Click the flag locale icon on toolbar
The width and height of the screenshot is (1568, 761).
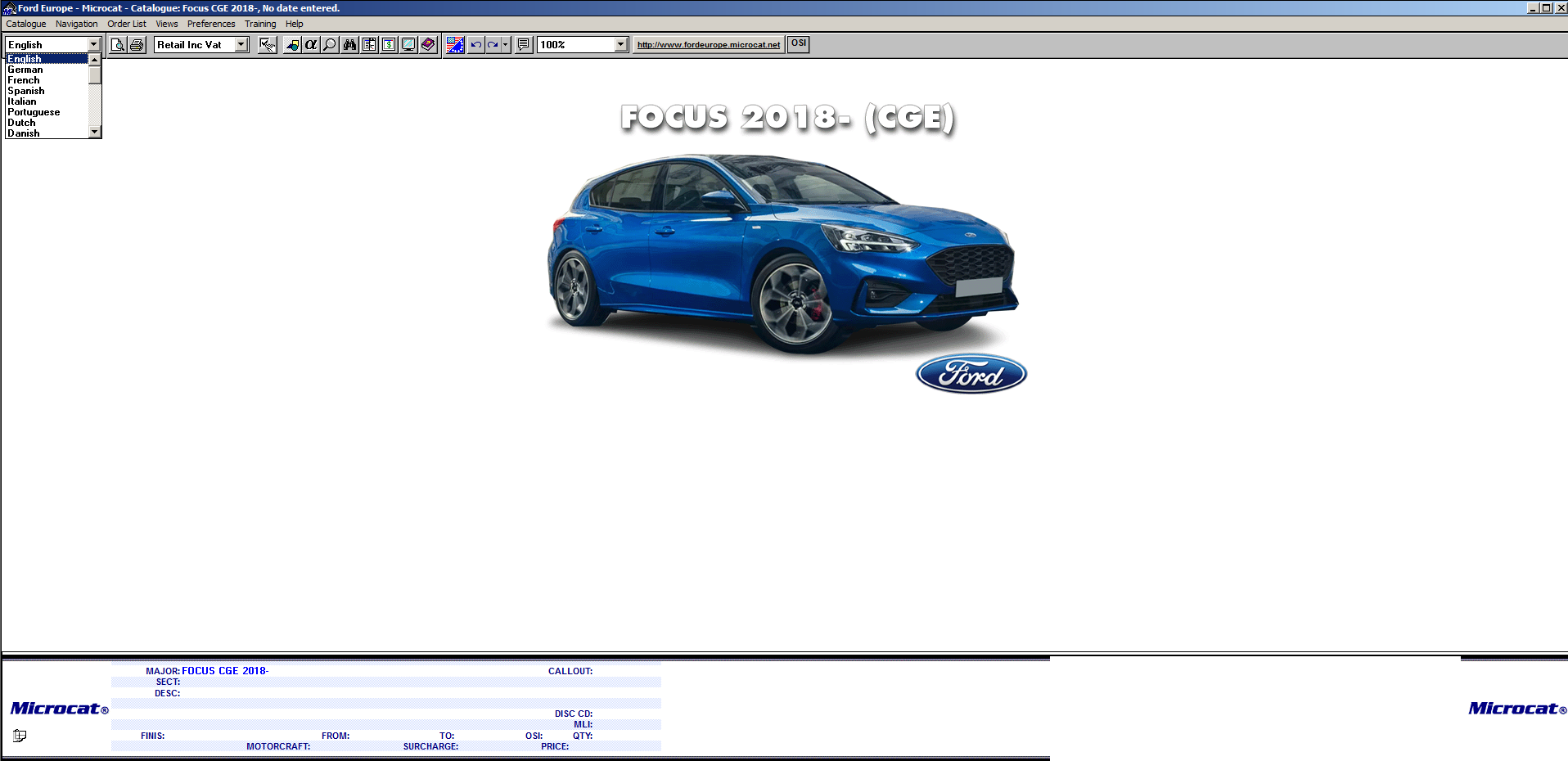[x=455, y=44]
